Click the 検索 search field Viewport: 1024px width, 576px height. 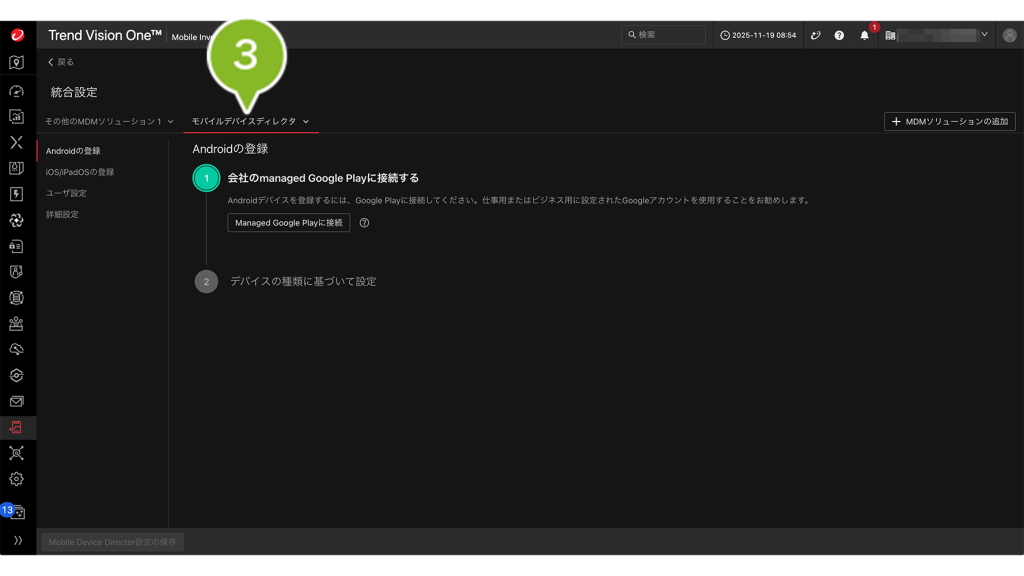tap(663, 35)
